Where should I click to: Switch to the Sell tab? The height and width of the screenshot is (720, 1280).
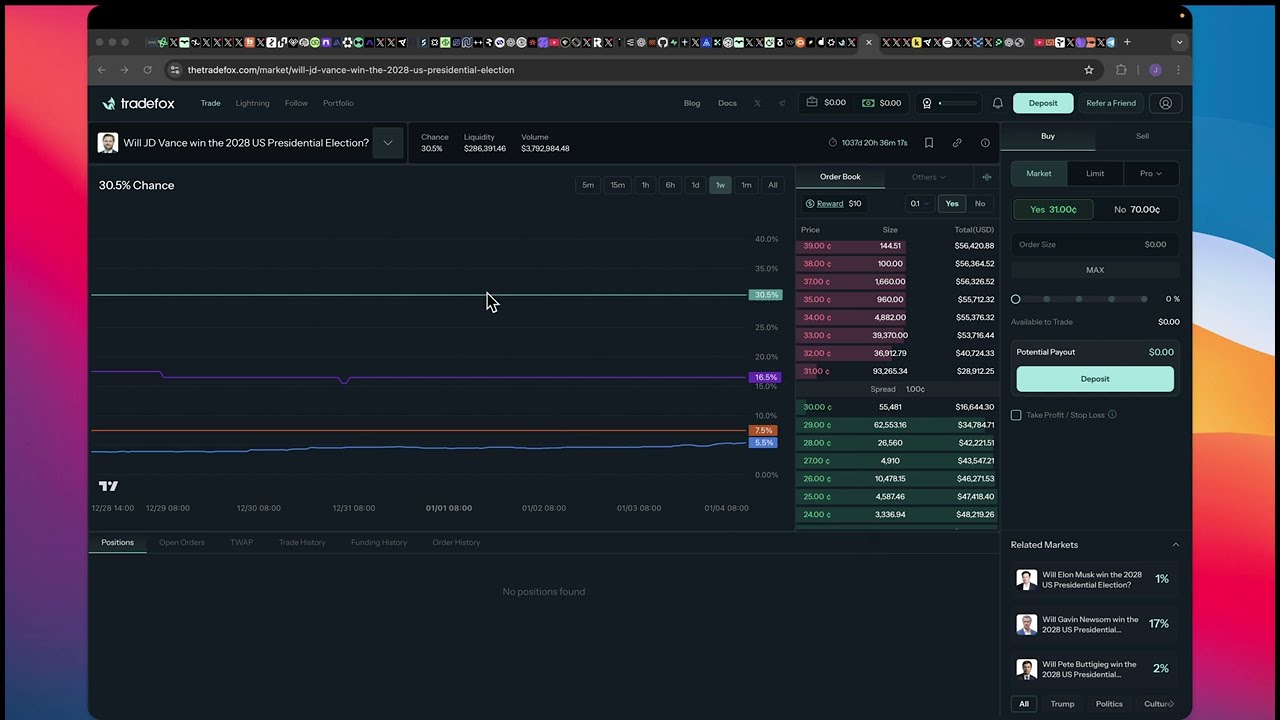(1142, 136)
